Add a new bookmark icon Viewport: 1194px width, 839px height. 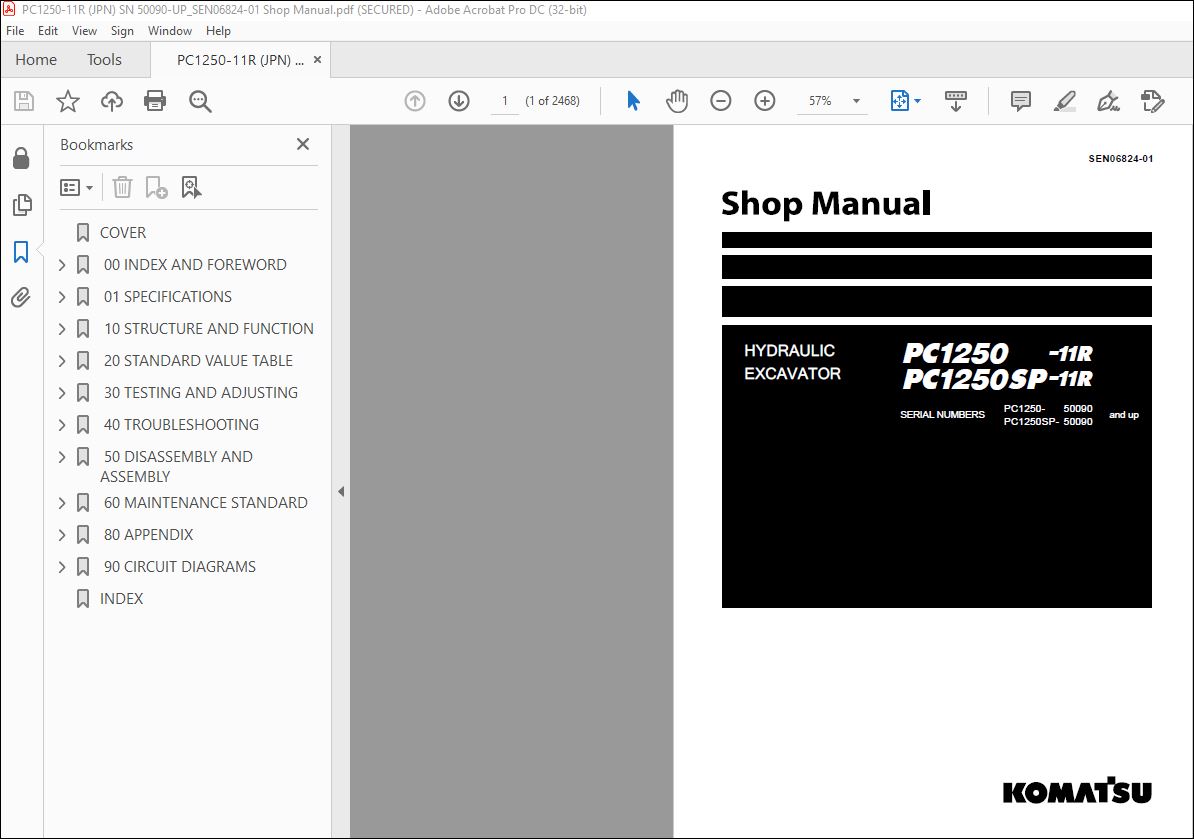[x=156, y=187]
